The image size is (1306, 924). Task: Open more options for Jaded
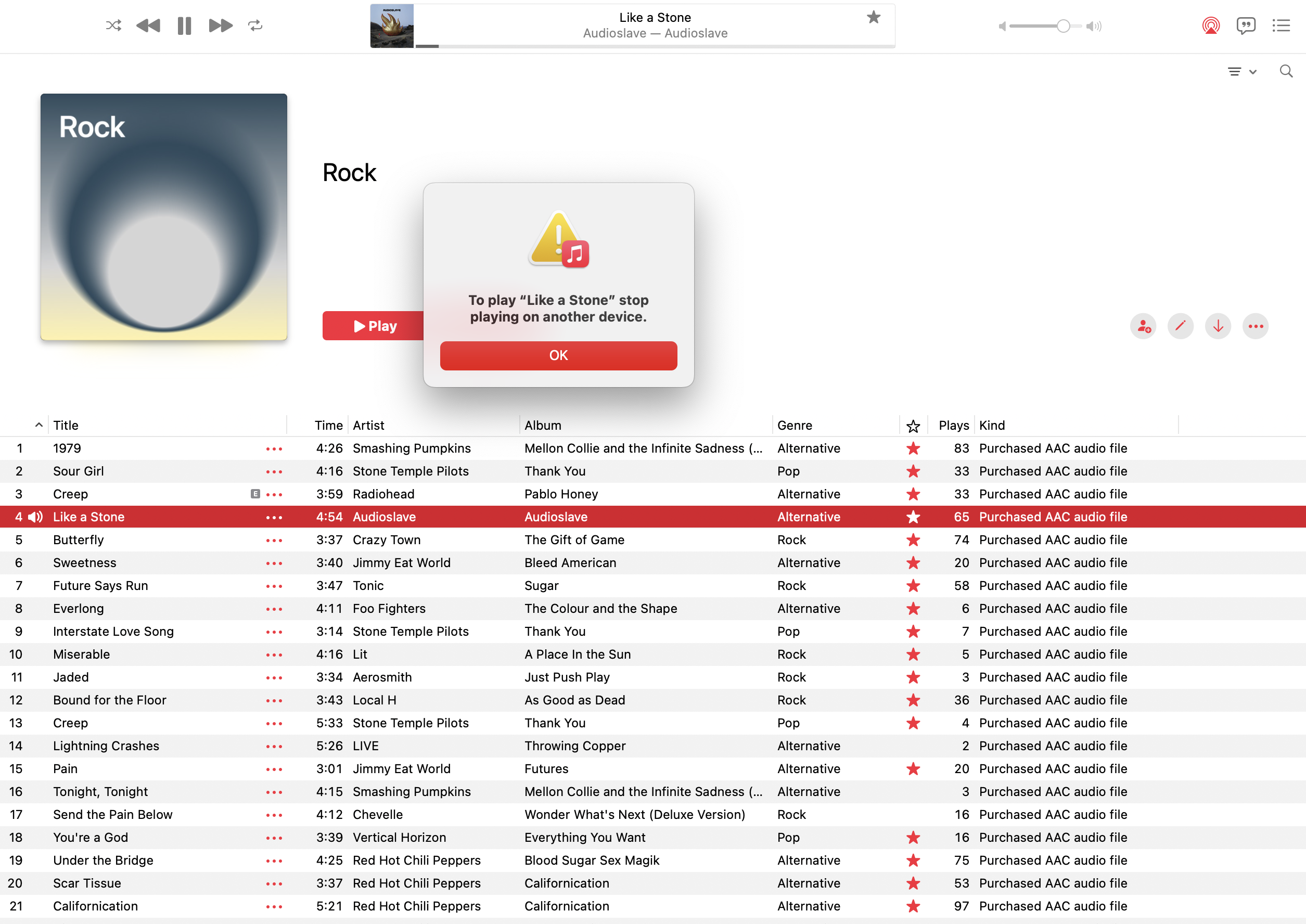[x=274, y=677]
